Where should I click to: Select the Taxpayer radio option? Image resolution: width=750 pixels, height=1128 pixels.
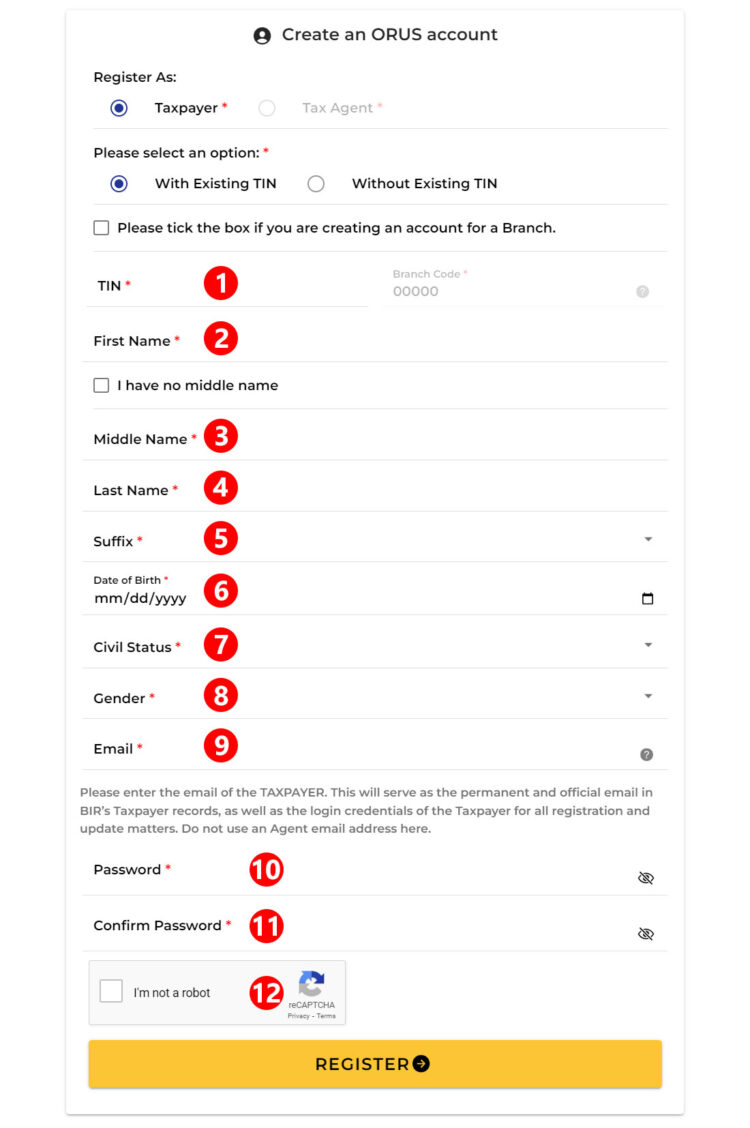pyautogui.click(x=119, y=108)
